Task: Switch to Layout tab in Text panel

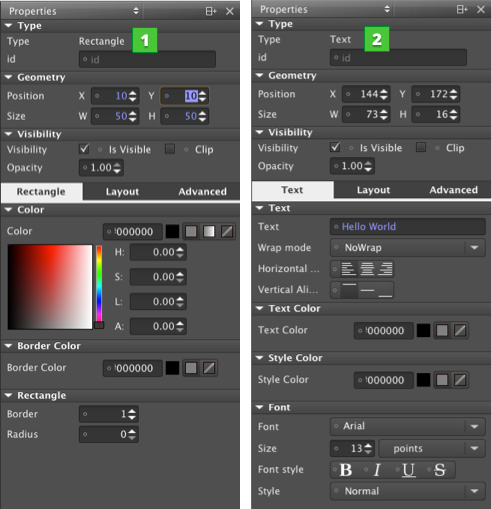Action: 373,190
